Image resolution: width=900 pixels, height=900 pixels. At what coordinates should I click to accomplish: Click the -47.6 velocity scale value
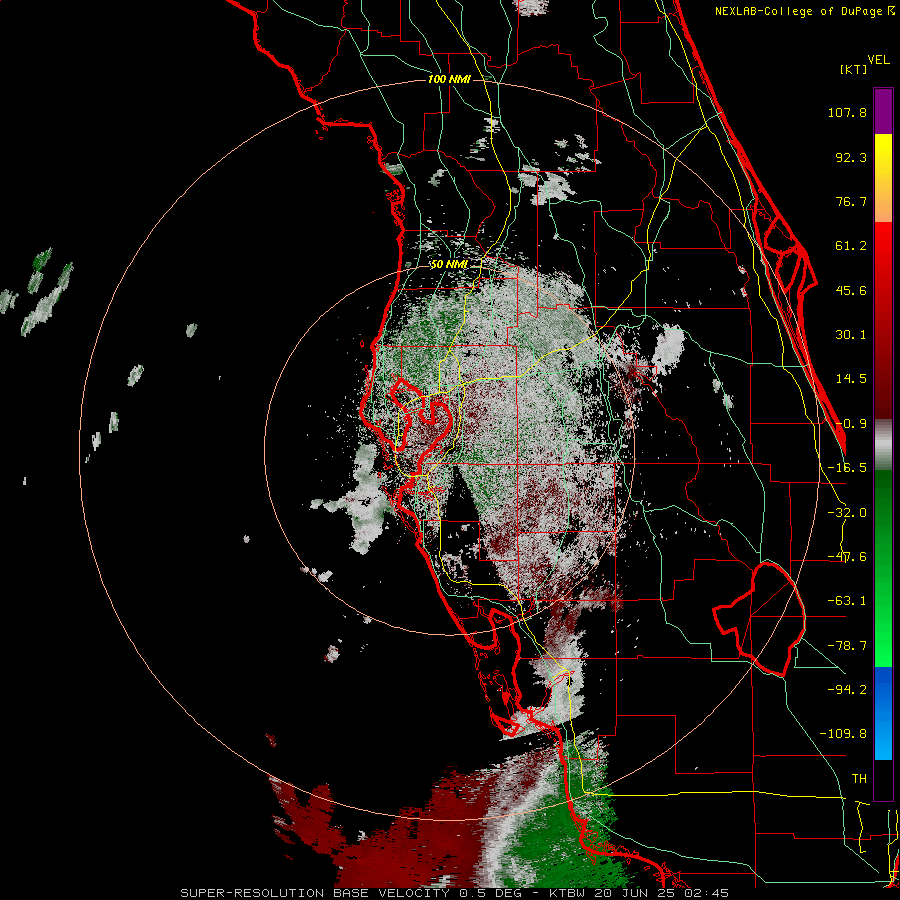[847, 557]
